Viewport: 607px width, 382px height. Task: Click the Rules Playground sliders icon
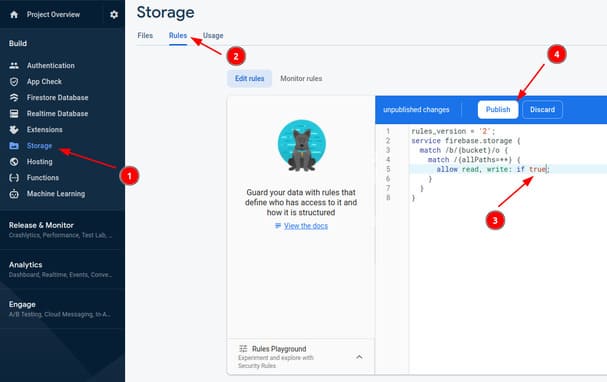click(x=243, y=349)
